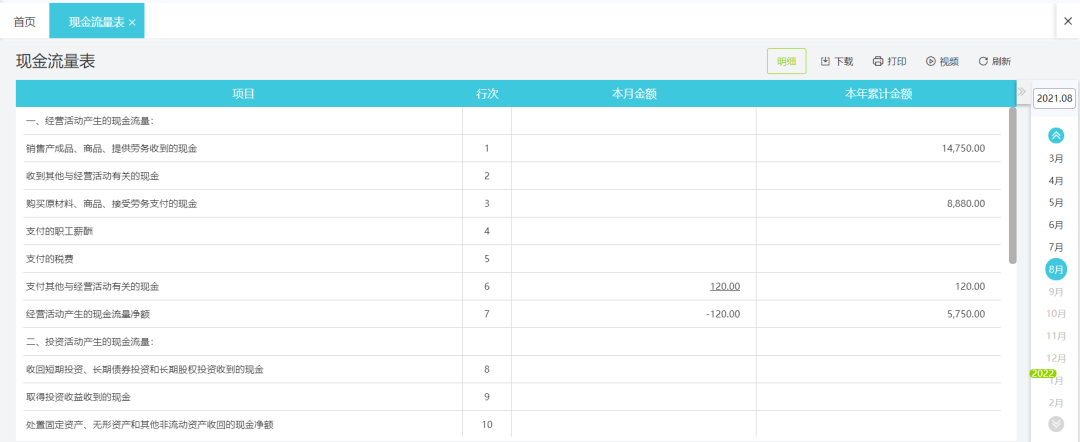Click the 本月金额 column header
1080x442 pixels.
coord(634,94)
